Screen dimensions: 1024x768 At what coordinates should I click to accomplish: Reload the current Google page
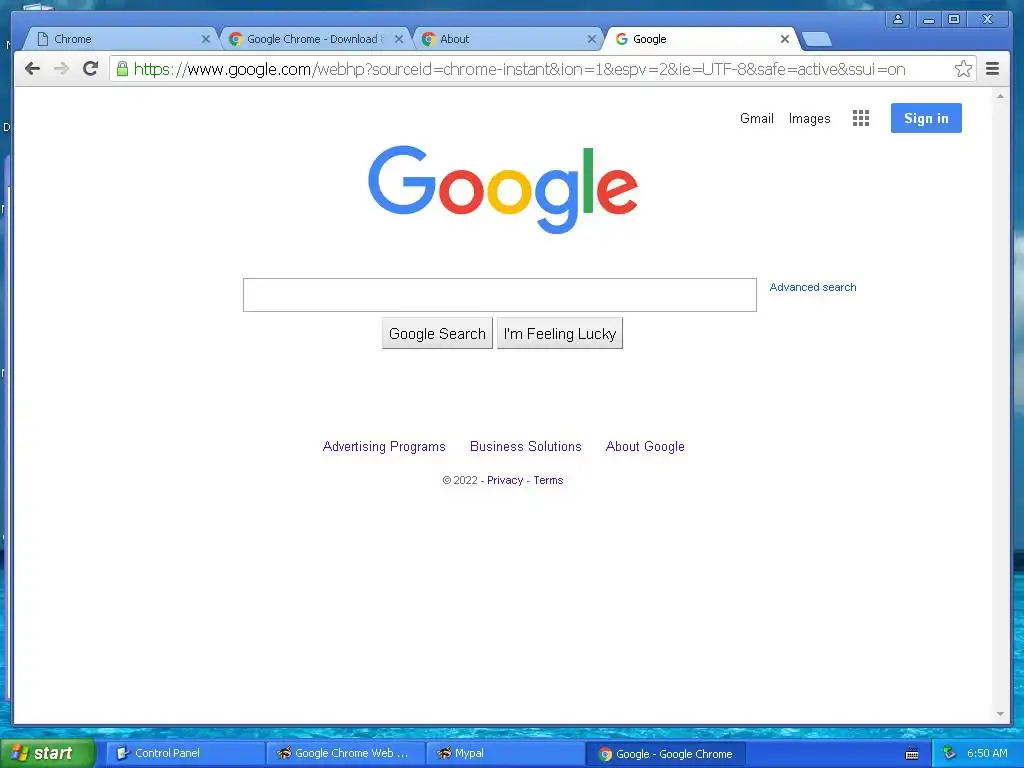(x=91, y=69)
